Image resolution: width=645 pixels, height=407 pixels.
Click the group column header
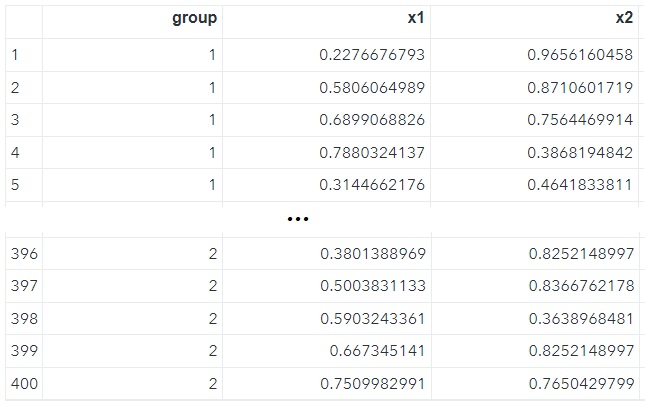click(x=194, y=18)
